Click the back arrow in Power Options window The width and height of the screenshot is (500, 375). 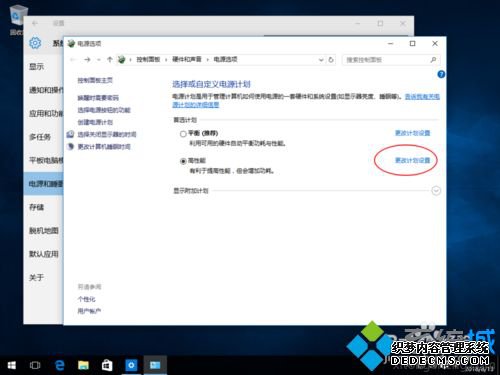(73, 60)
